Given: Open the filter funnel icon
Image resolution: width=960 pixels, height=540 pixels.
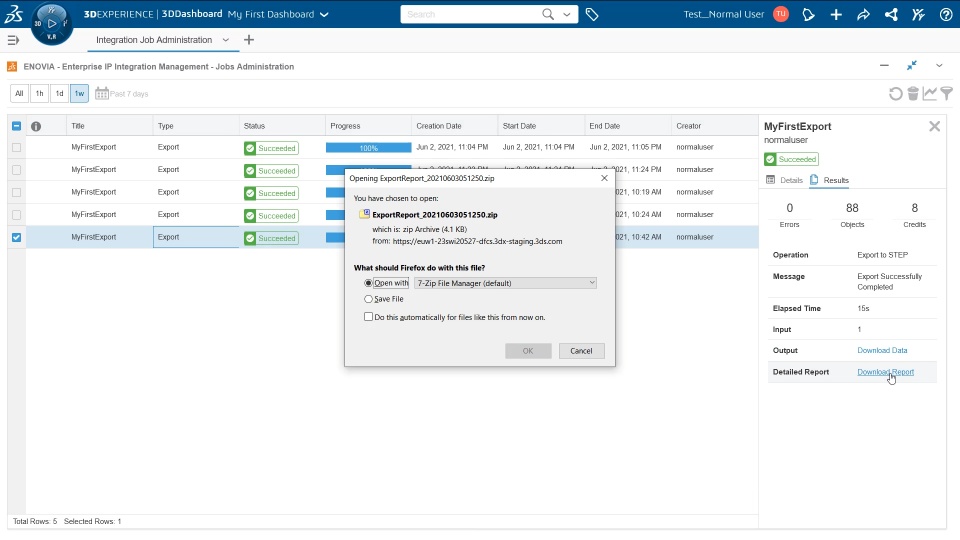Looking at the screenshot, I should pyautogui.click(x=947, y=93).
